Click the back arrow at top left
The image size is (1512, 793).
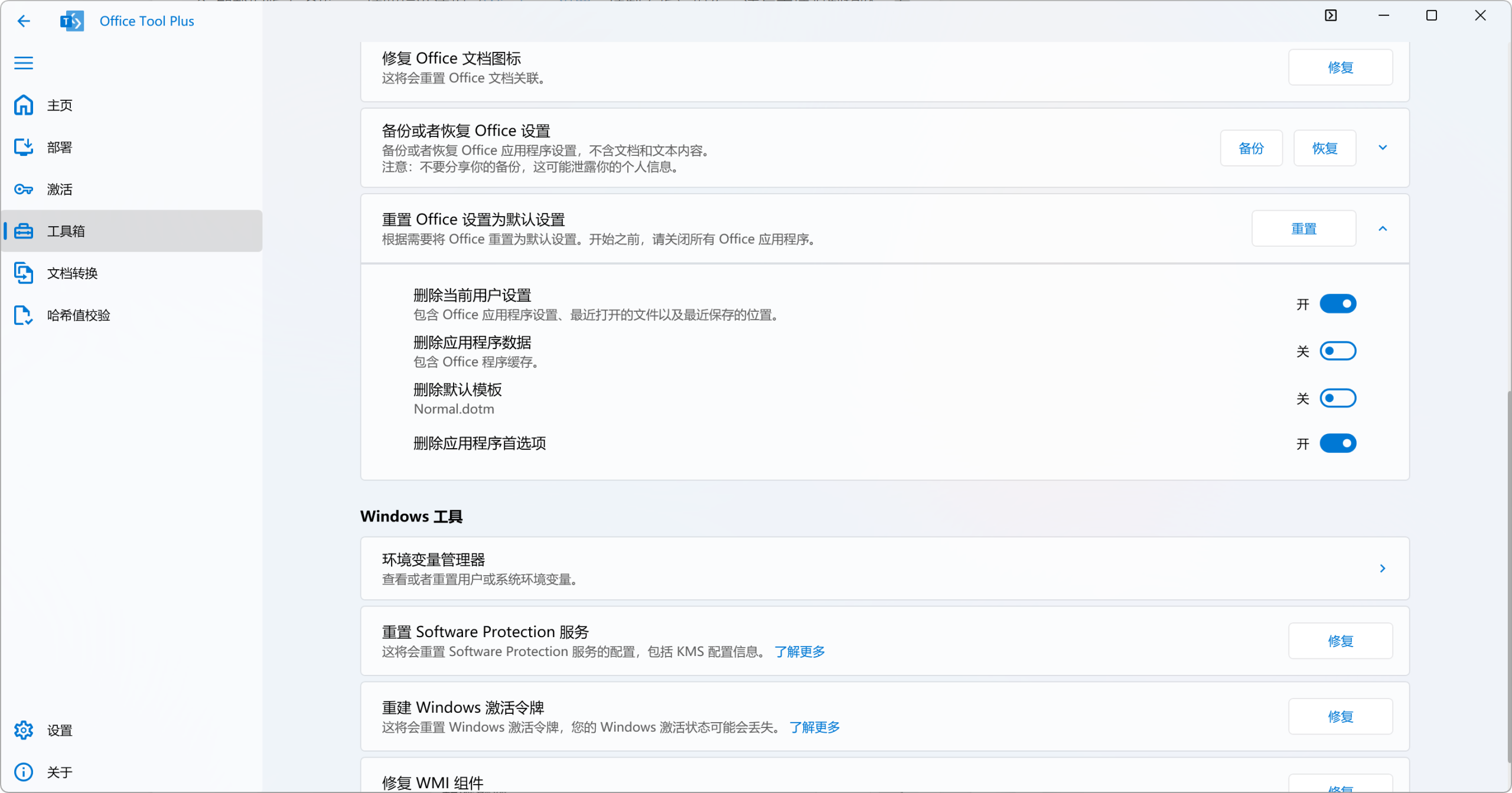pyautogui.click(x=23, y=21)
